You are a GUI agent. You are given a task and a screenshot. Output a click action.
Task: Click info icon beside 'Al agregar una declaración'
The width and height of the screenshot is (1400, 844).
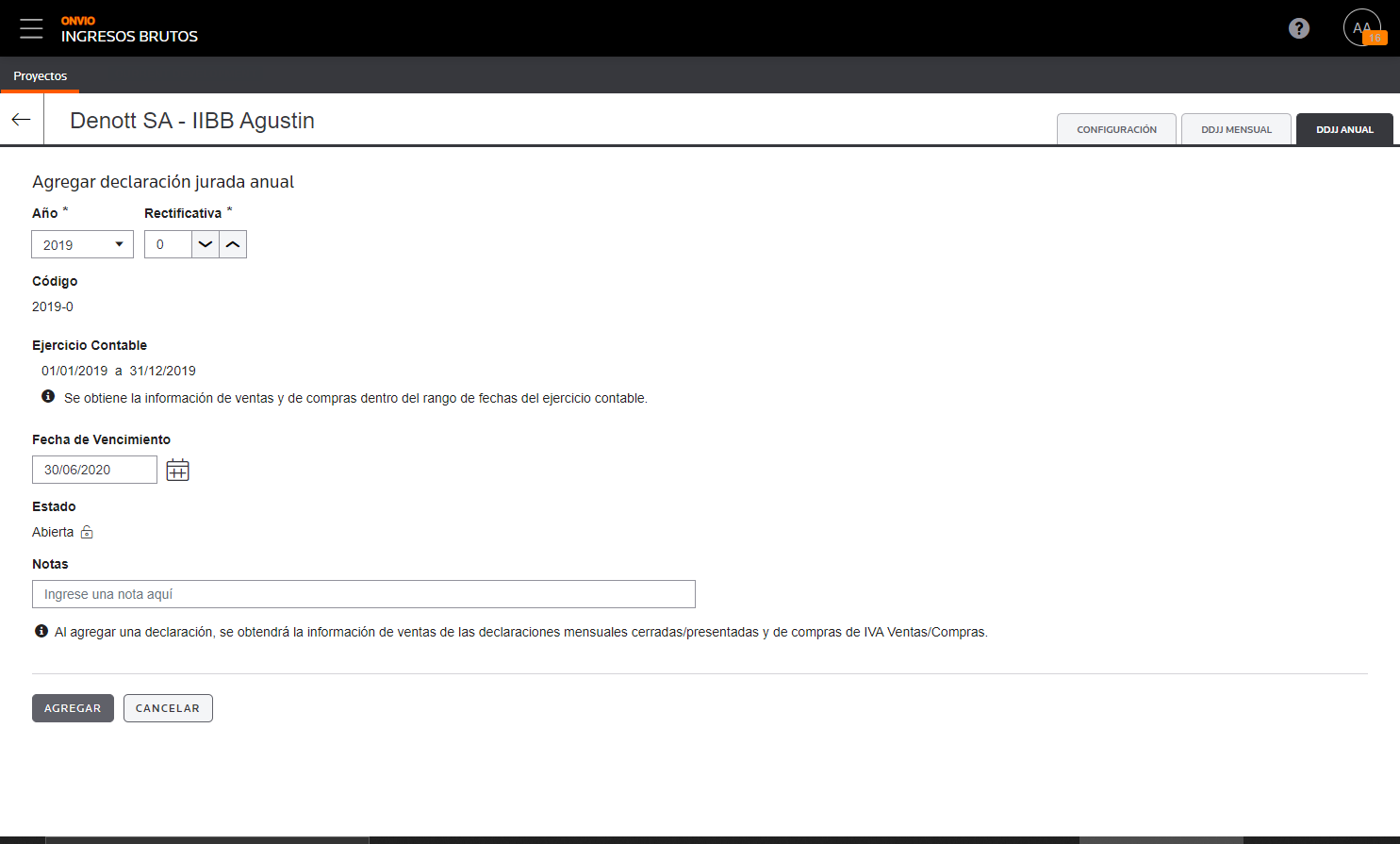[41, 631]
